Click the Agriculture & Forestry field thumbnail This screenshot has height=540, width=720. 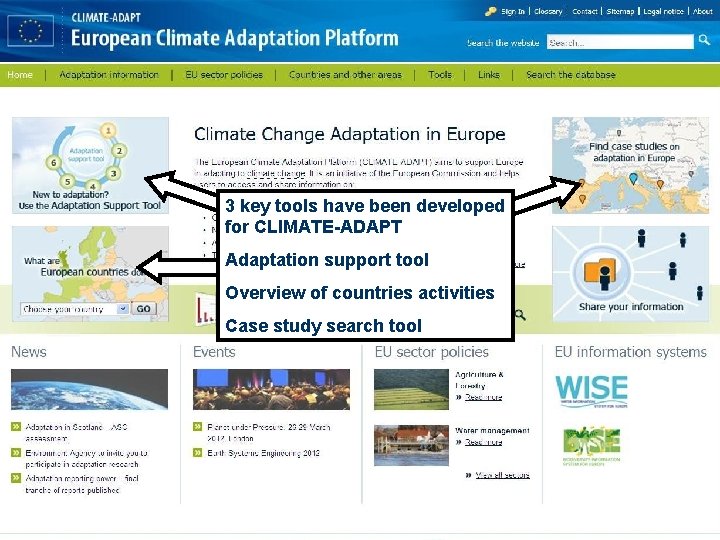(411, 389)
